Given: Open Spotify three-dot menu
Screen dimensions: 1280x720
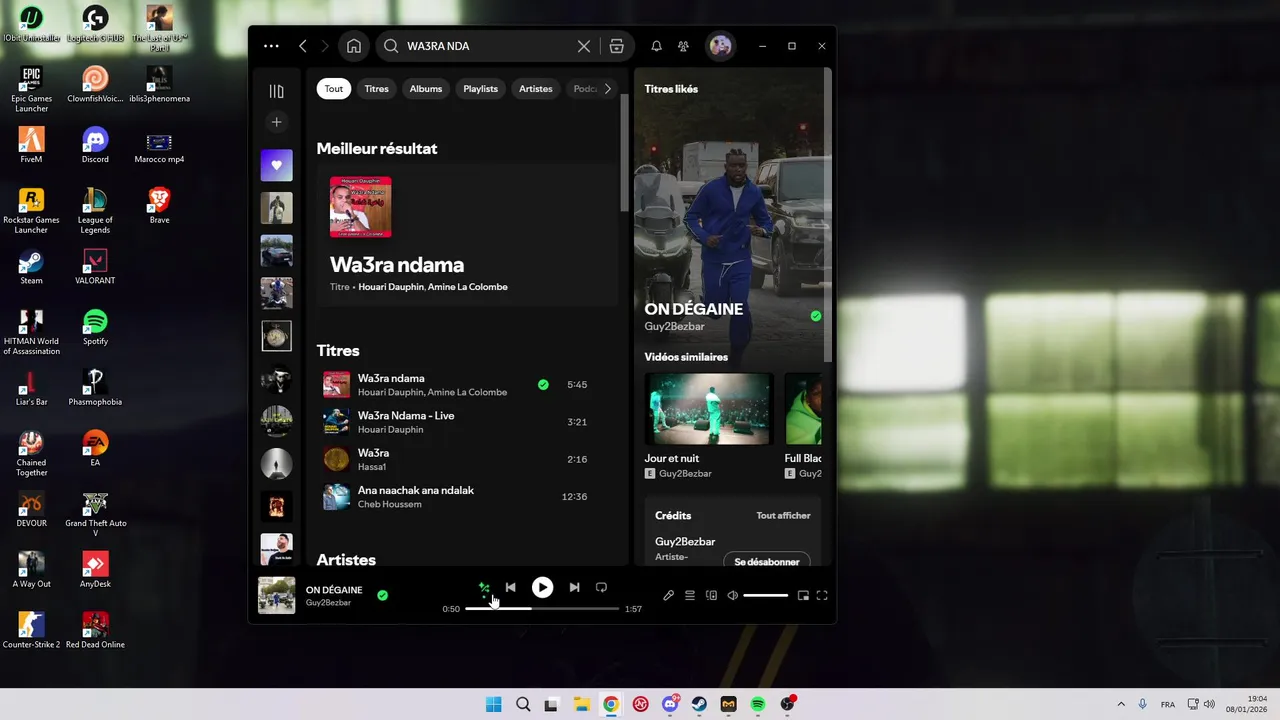Looking at the screenshot, I should [x=271, y=46].
